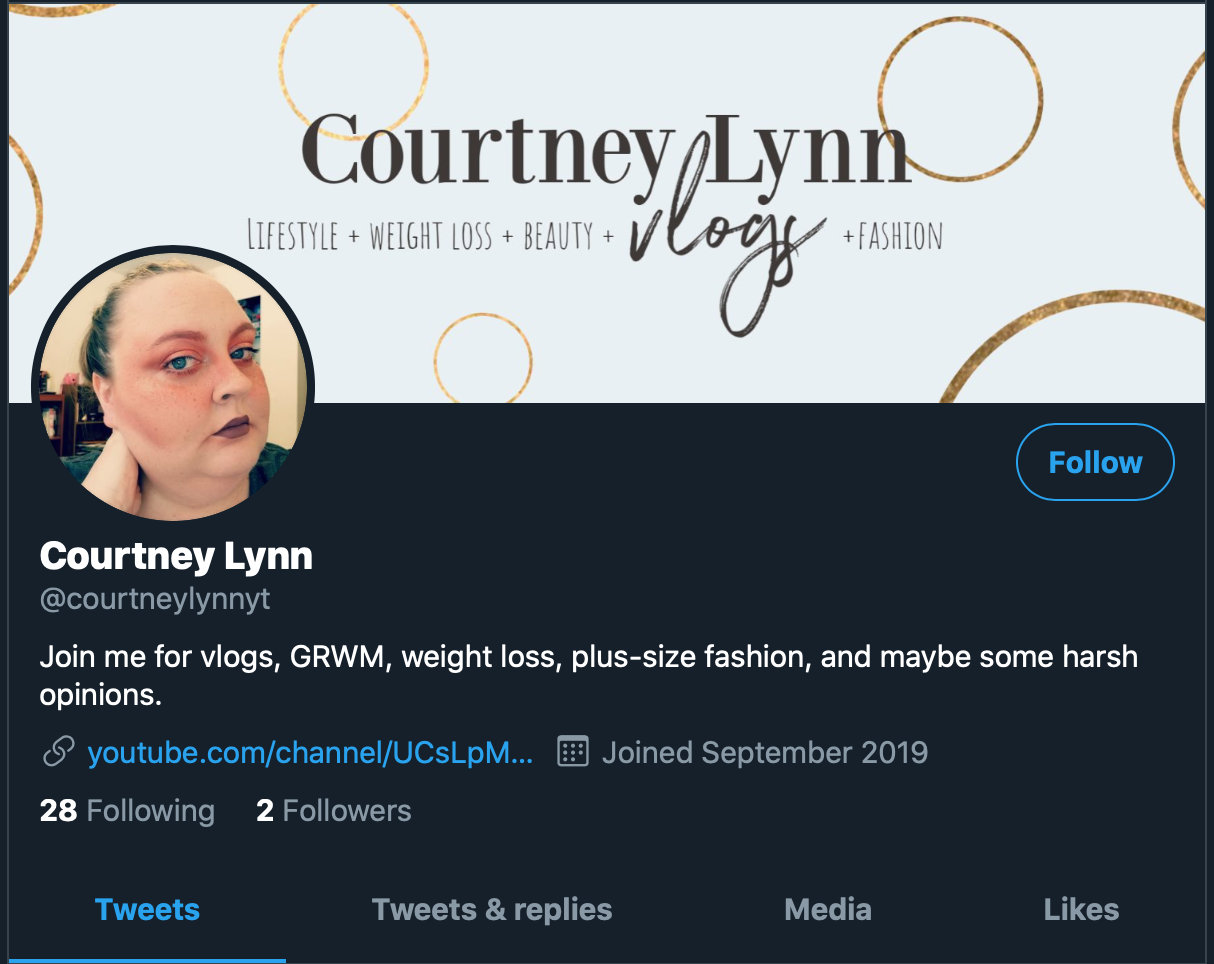Open the Media tab
Image resolution: width=1214 pixels, height=964 pixels.
828,910
